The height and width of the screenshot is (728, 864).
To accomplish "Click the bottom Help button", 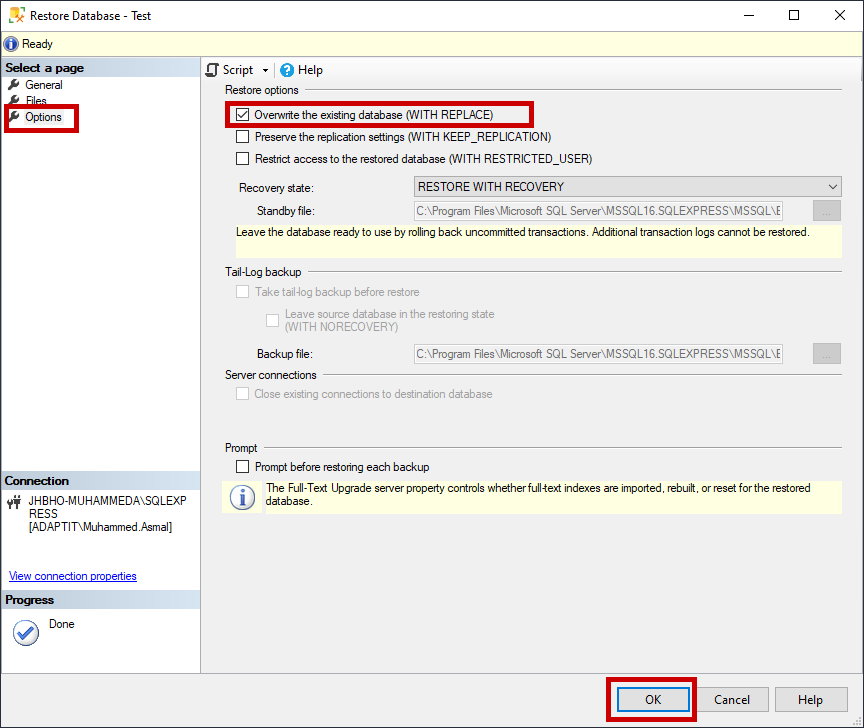I will point(811,699).
